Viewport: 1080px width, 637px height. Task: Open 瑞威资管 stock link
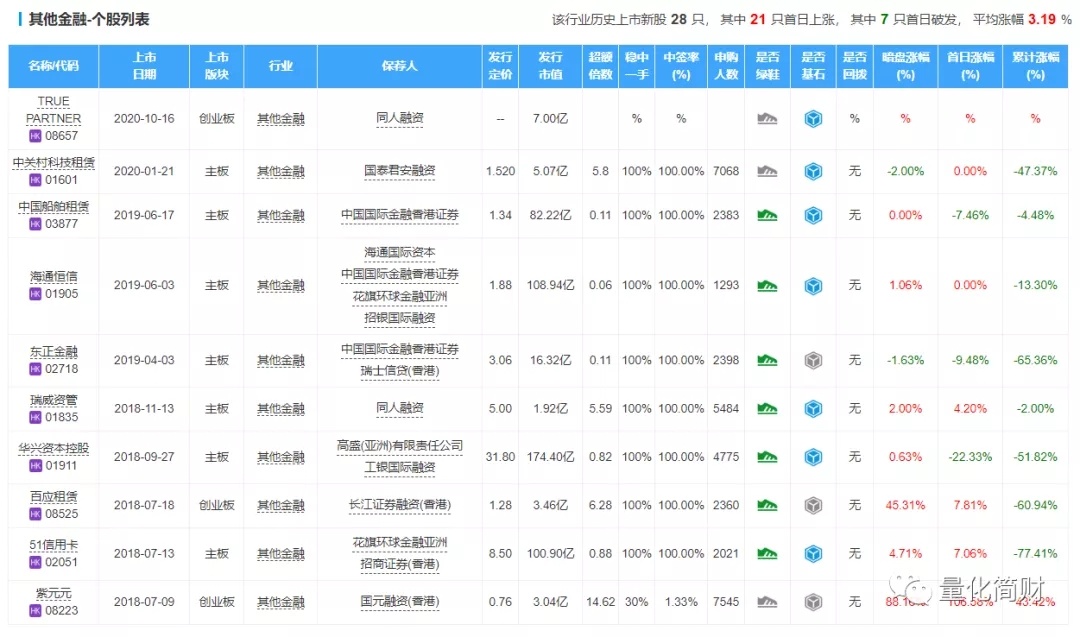point(54,400)
